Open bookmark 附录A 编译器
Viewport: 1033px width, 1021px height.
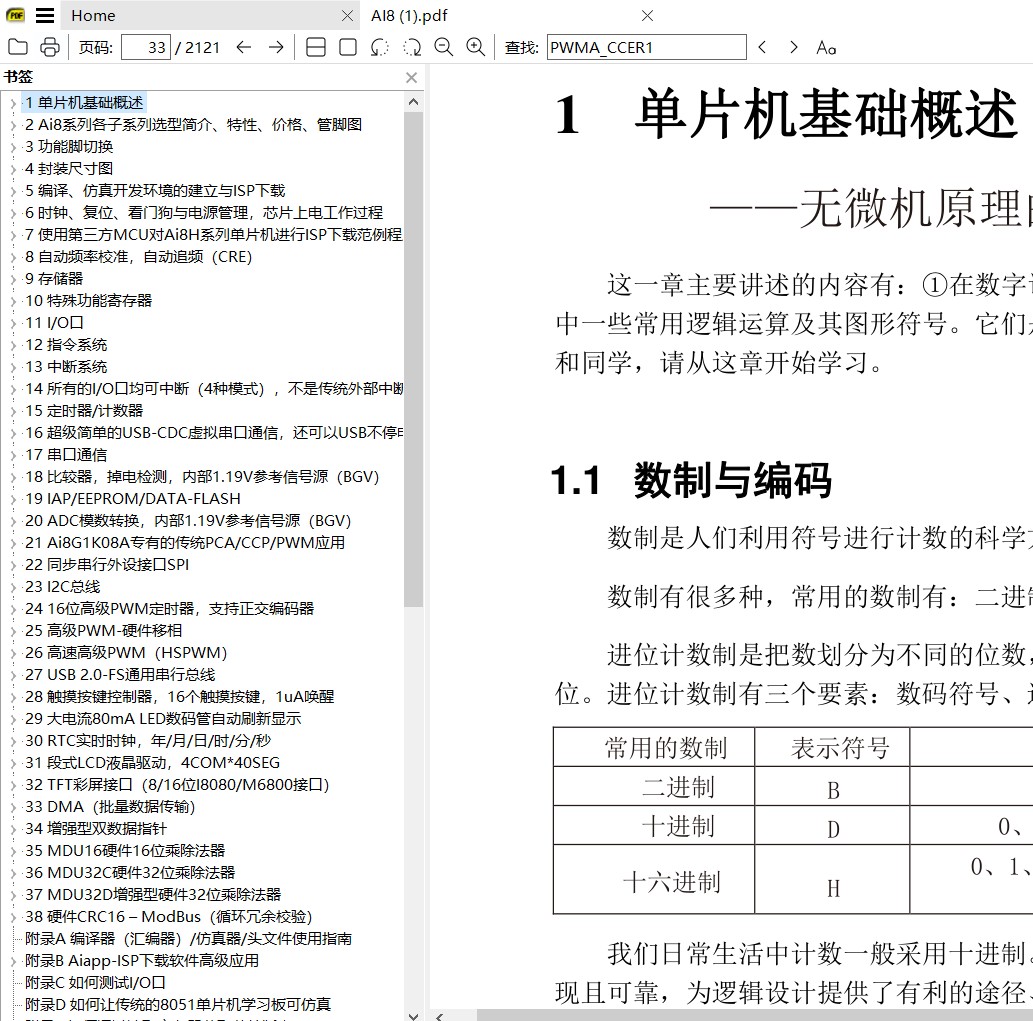pos(188,939)
